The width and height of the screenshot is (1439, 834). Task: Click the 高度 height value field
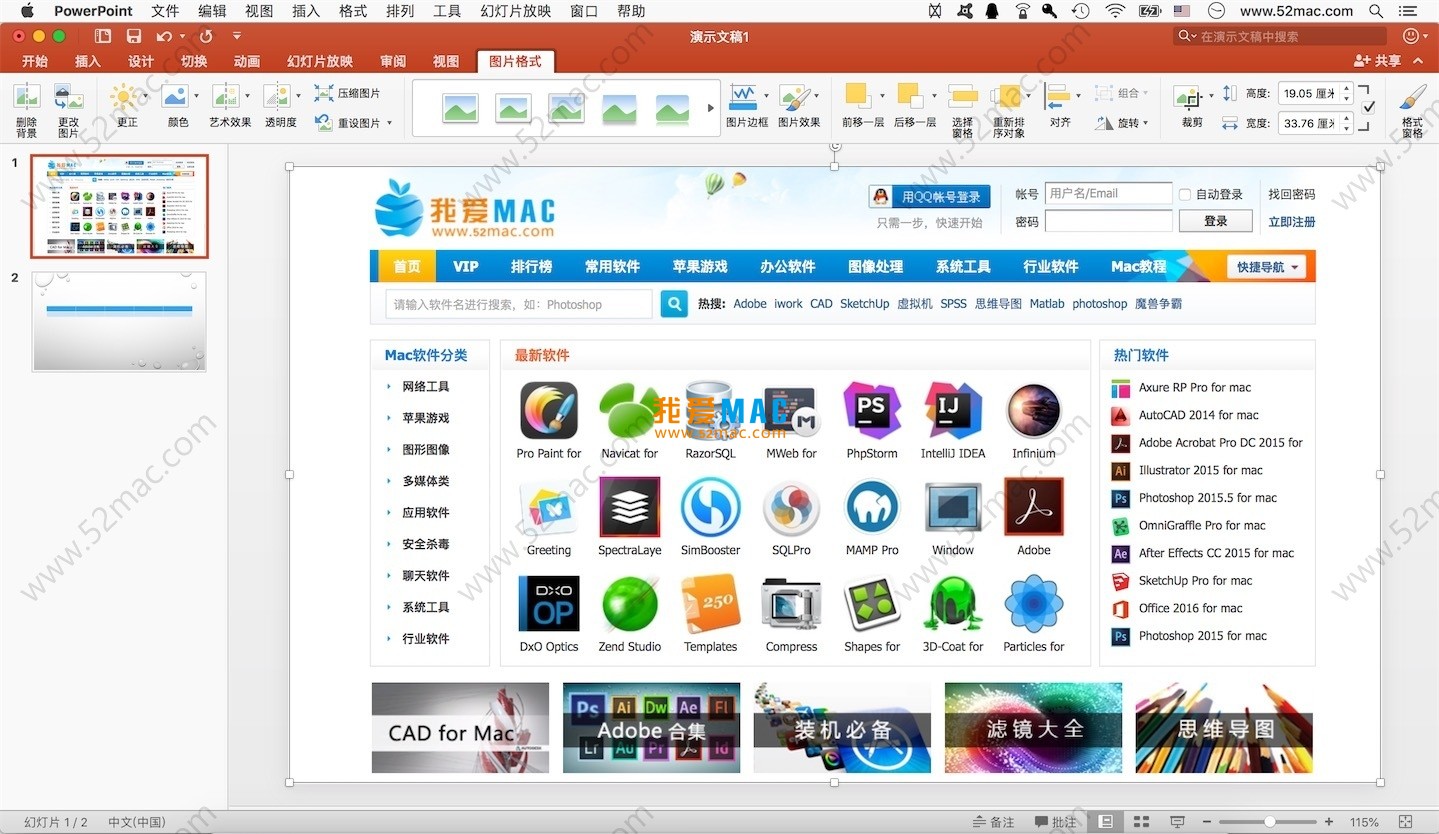1309,93
